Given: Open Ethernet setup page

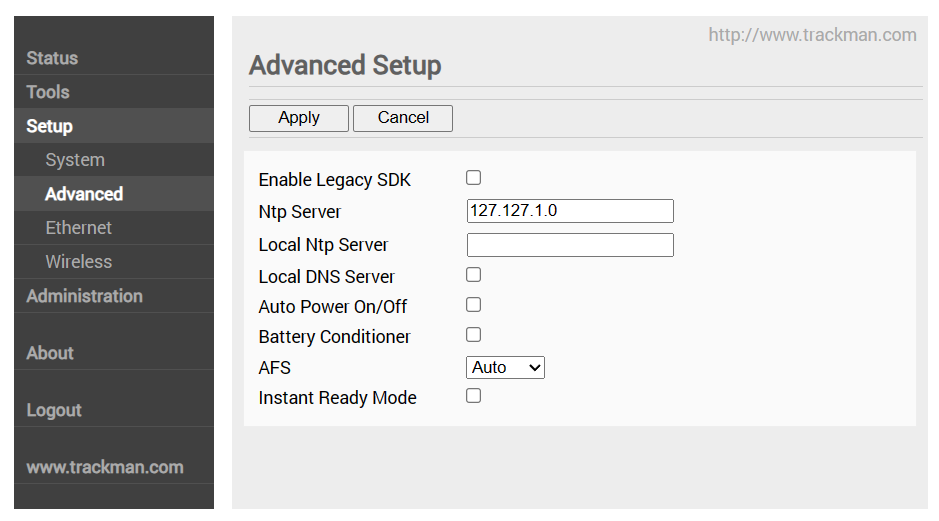Looking at the screenshot, I should click(79, 228).
